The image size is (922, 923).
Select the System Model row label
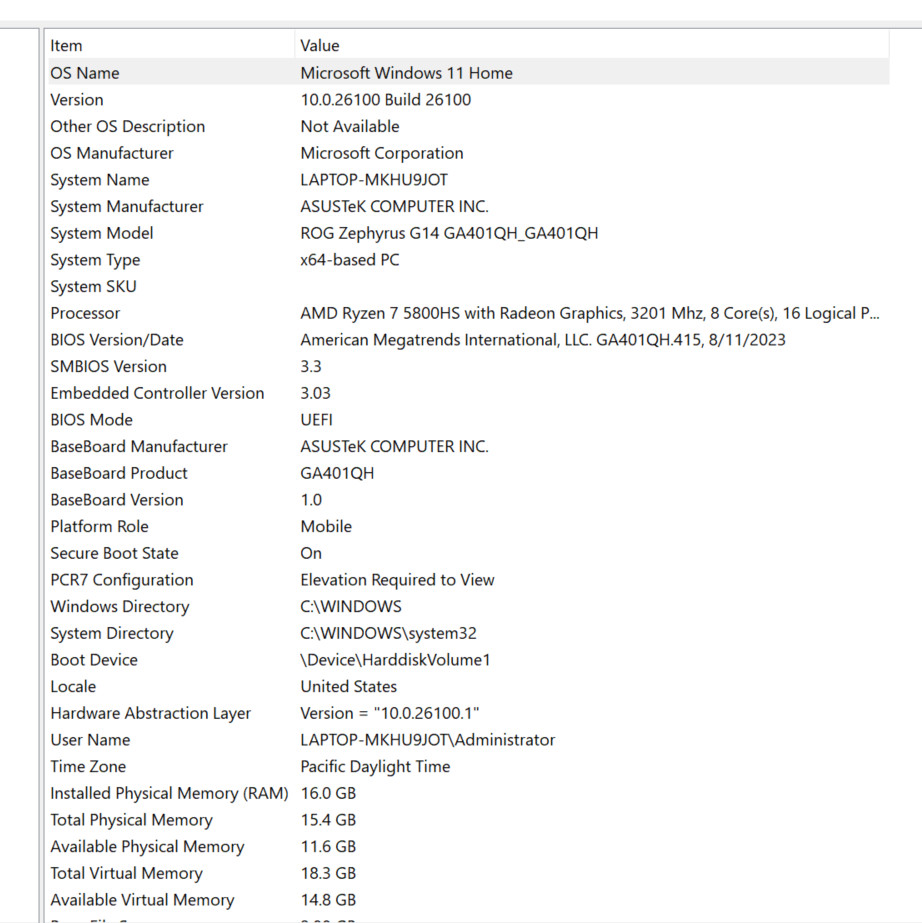pos(101,233)
